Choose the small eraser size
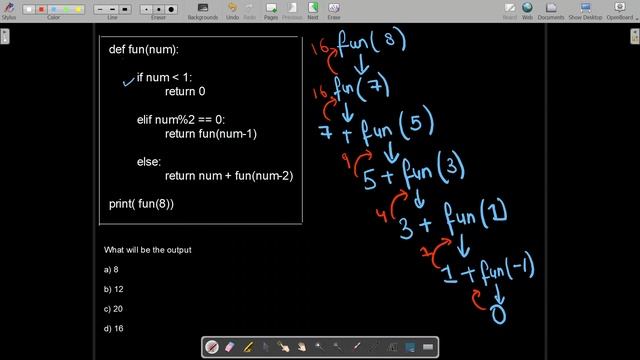Image resolution: width=640 pixels, height=360 pixels. point(146,9)
